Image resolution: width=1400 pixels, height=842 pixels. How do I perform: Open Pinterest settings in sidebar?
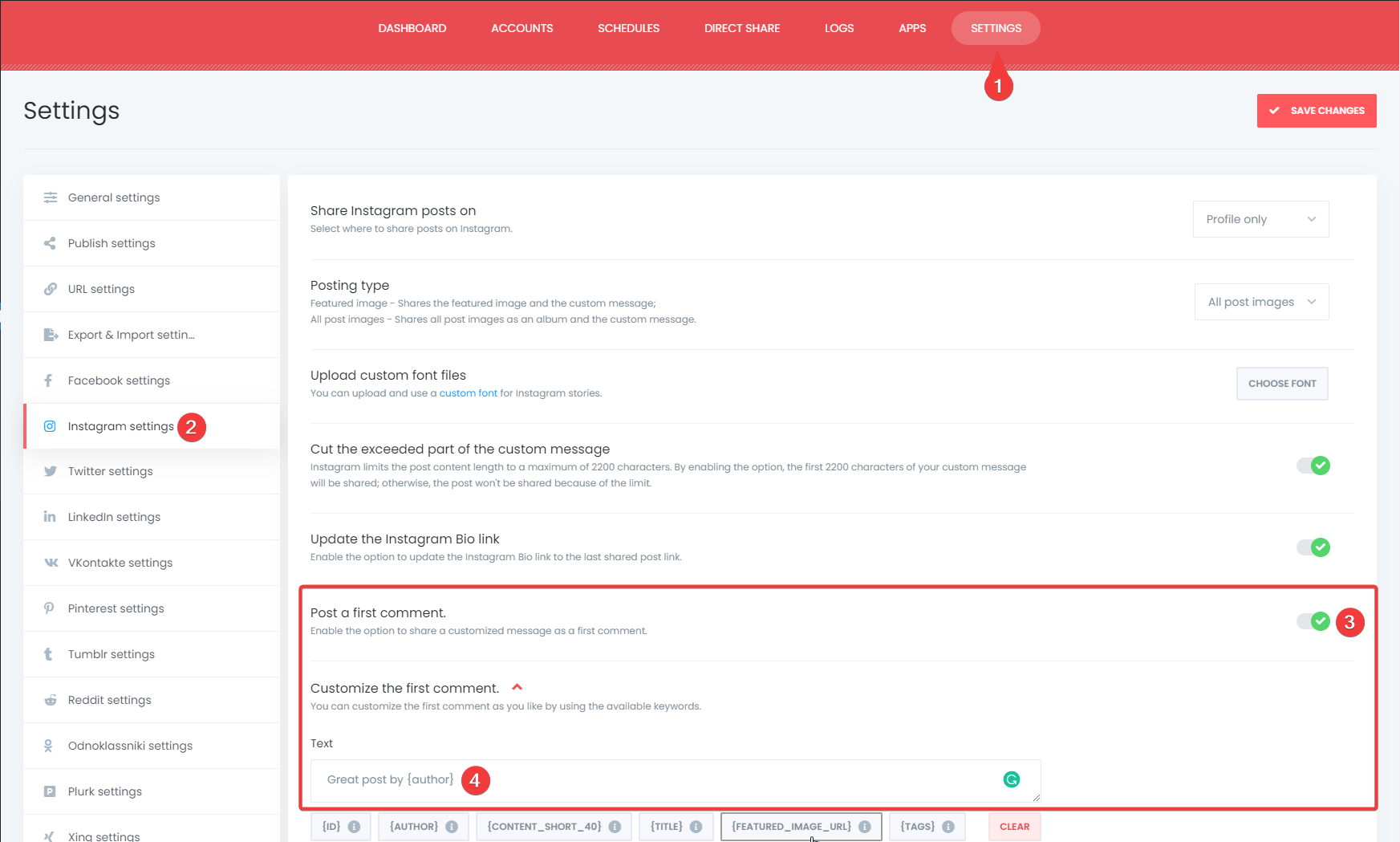coord(152,608)
